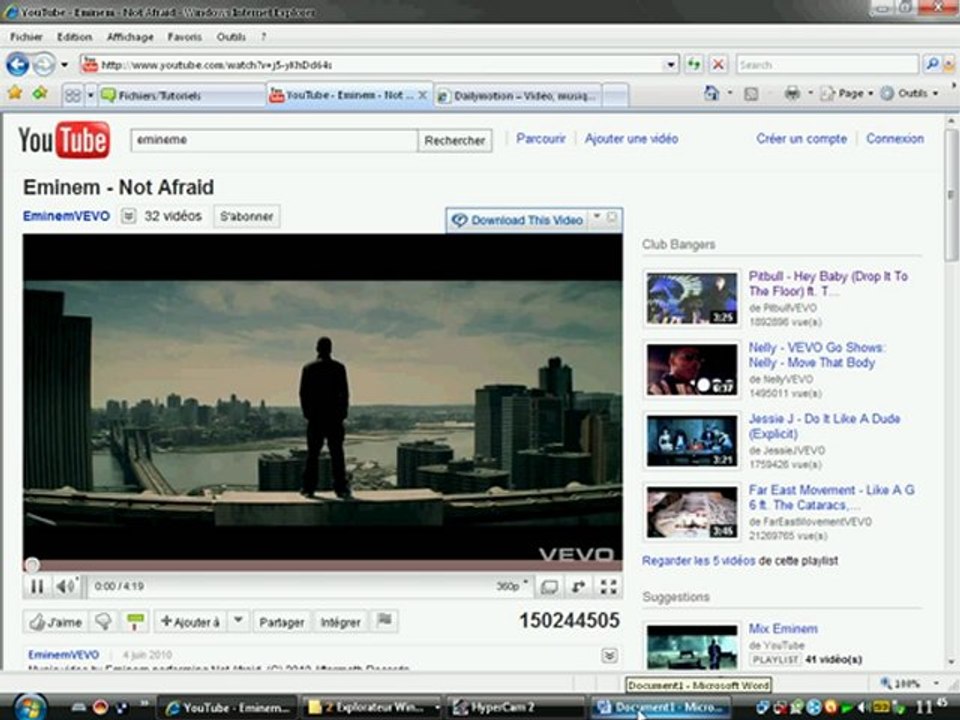Open the Parcourir link

coord(541,138)
